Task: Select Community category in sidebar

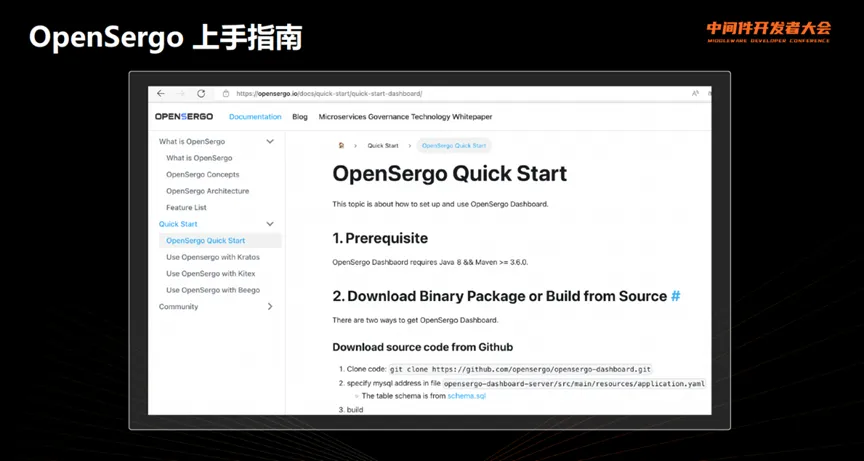Action: coord(178,307)
